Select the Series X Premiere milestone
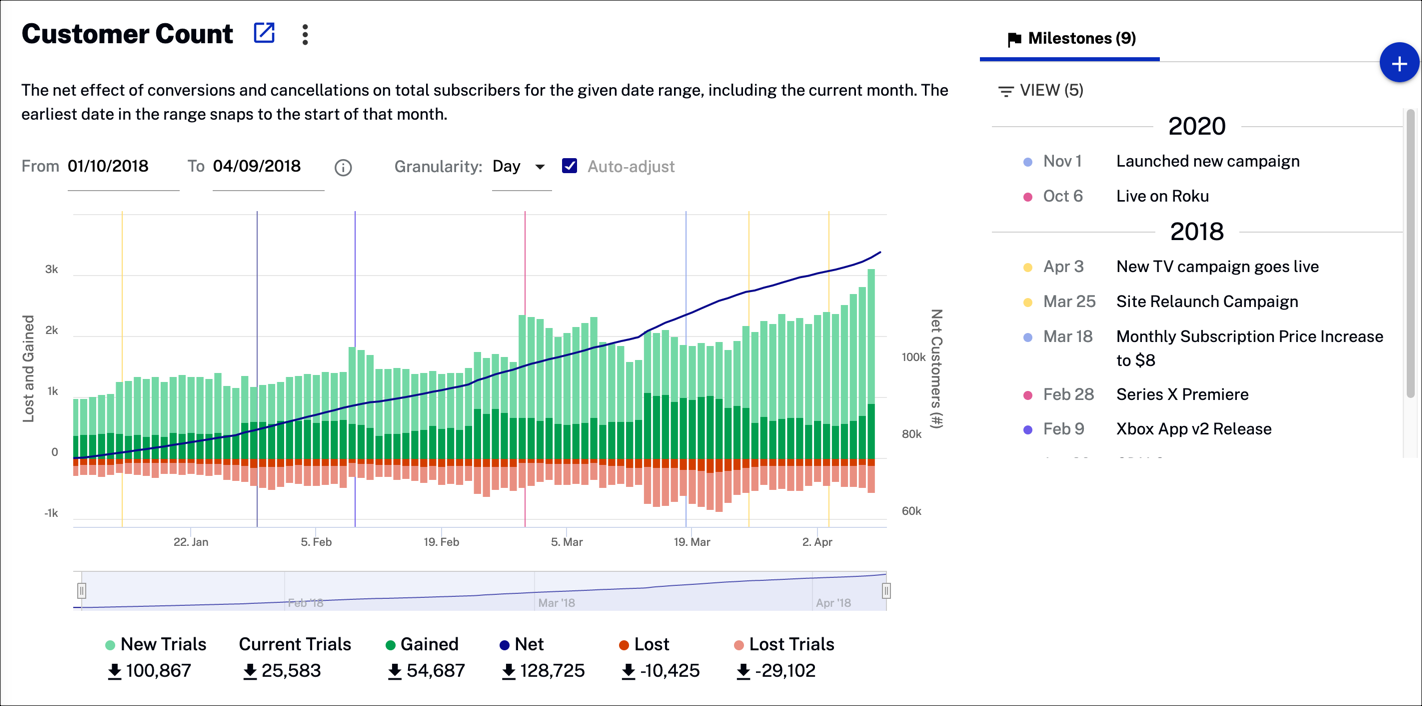The image size is (1422, 706). point(1181,395)
